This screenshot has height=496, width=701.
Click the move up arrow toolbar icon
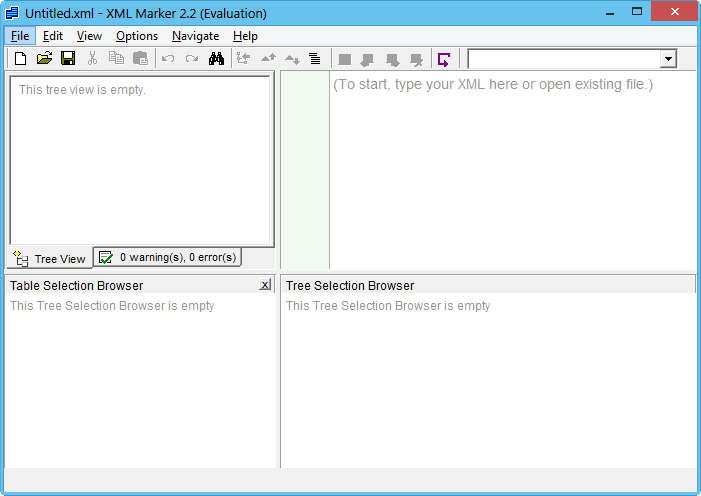coord(268,59)
